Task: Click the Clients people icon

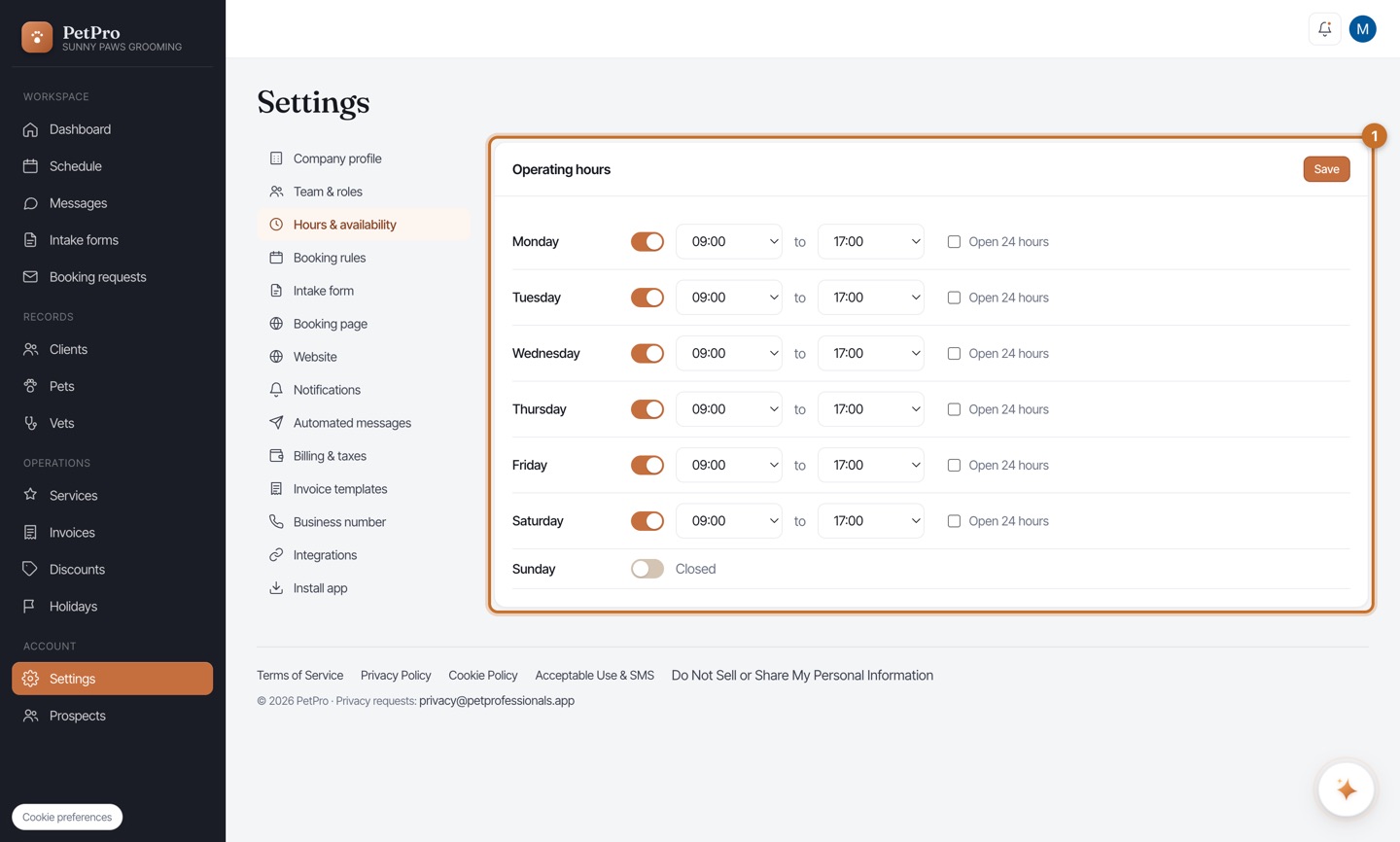Action: click(x=31, y=349)
